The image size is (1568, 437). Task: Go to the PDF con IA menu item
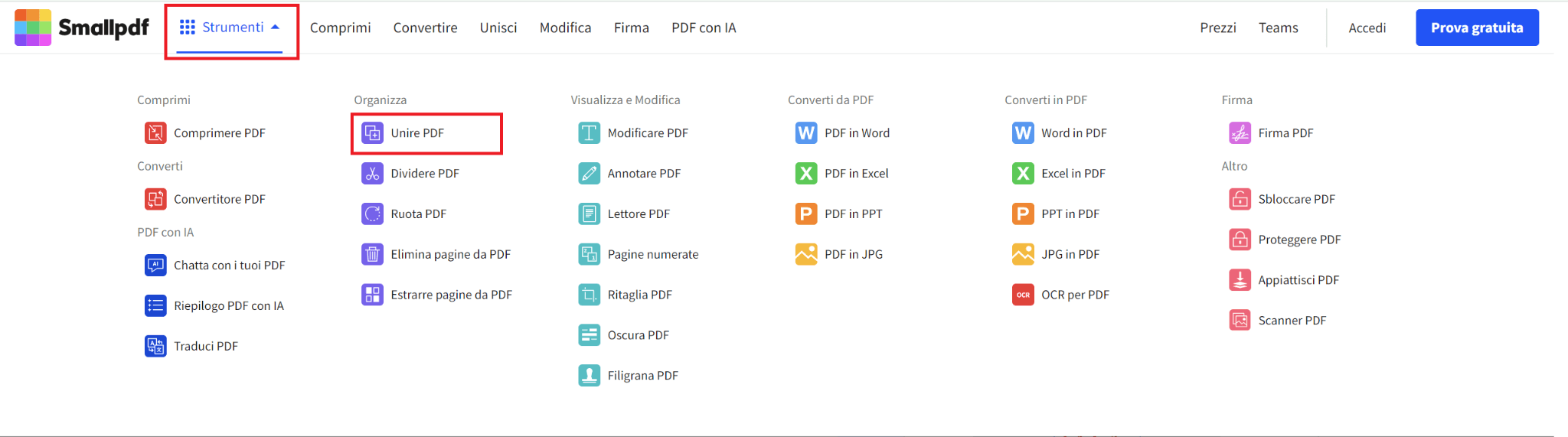click(704, 28)
